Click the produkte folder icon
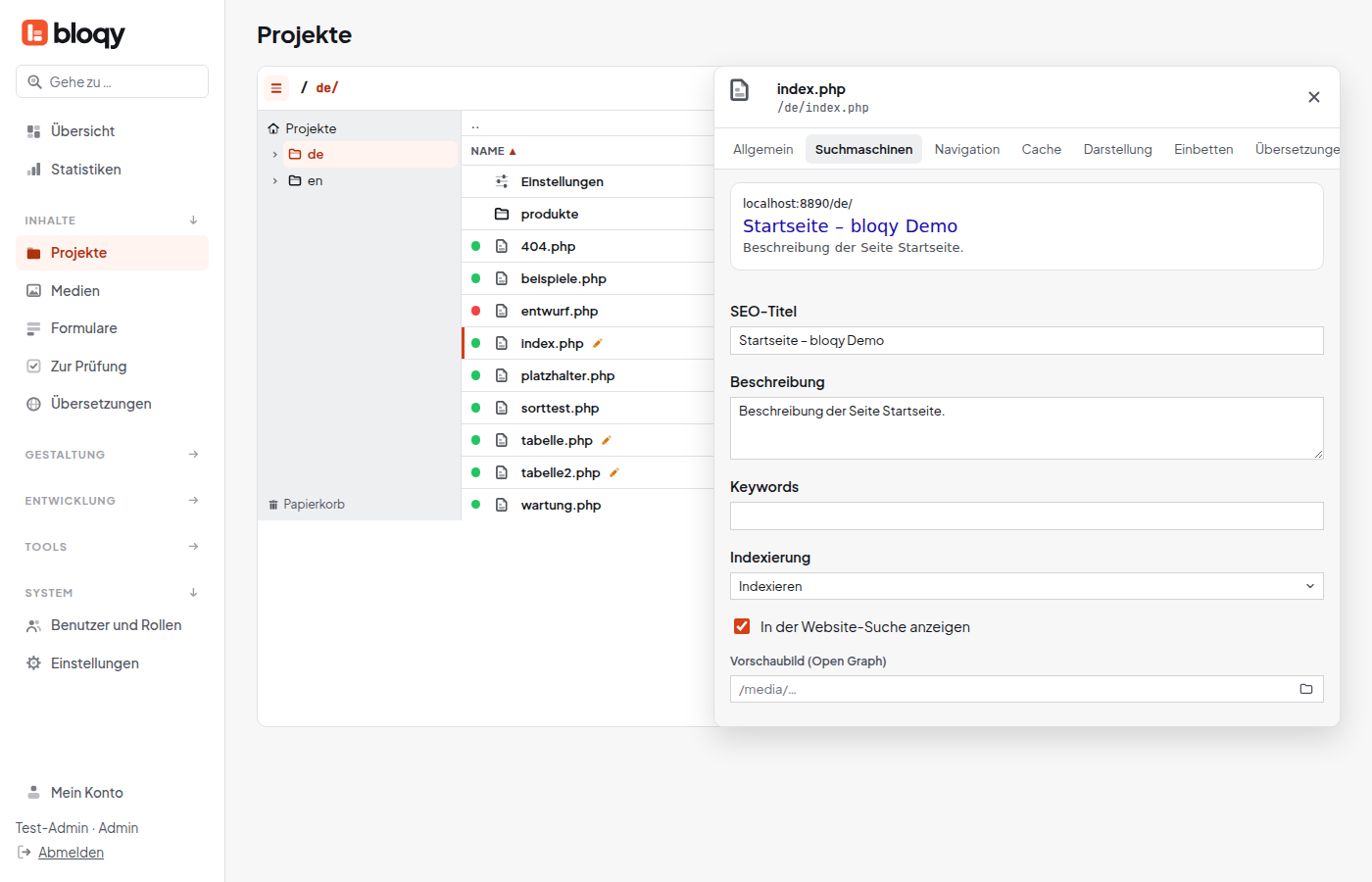This screenshot has height=882, width=1372. point(502,214)
